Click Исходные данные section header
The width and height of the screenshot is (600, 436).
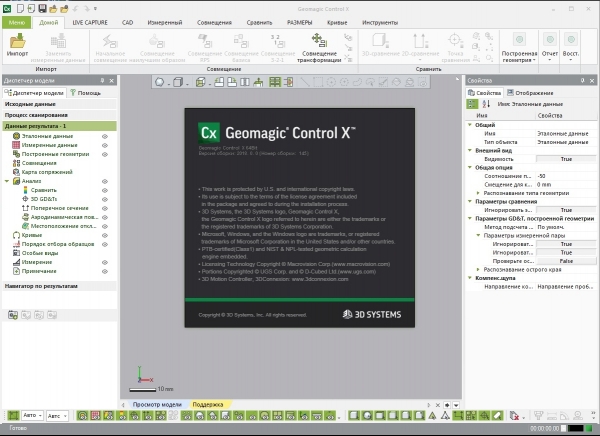tap(59, 104)
